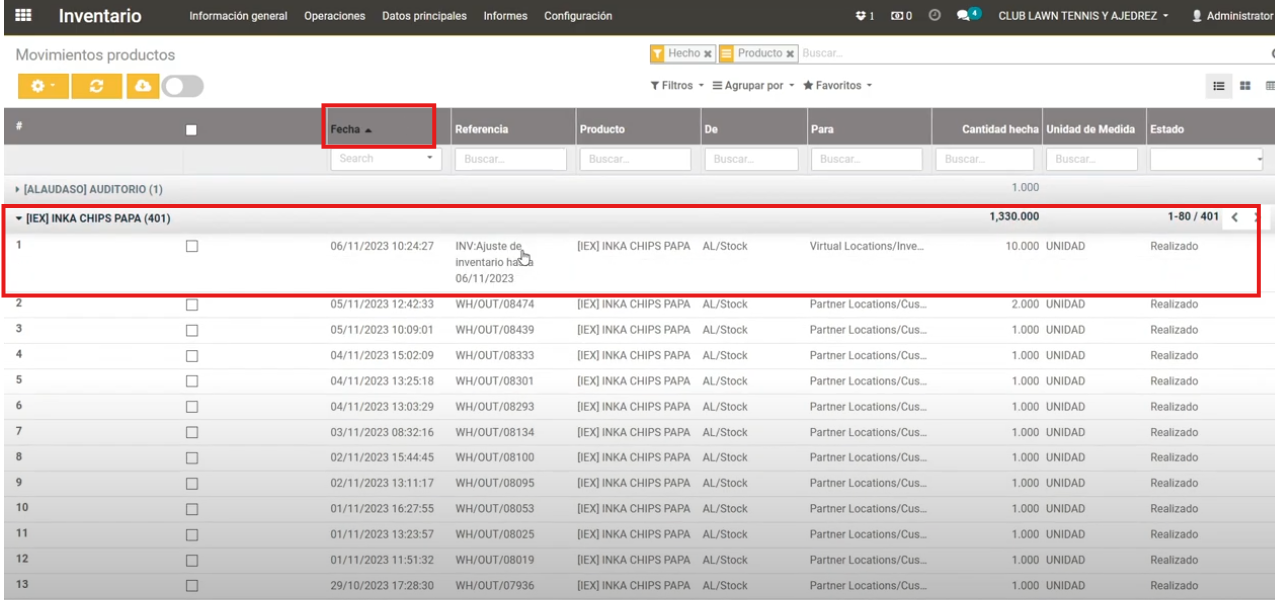
Task: Click the Referencia column search field
Action: click(x=510, y=159)
